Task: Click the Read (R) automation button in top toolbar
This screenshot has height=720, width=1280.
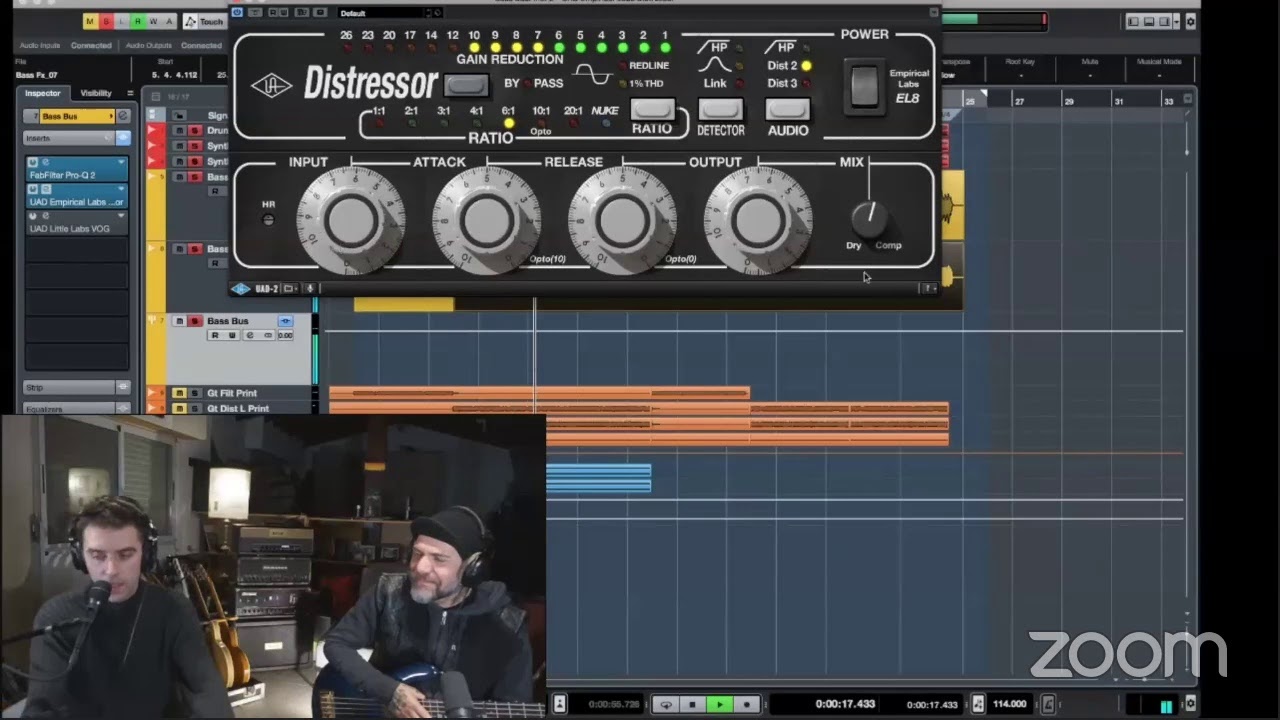Action: [x=138, y=21]
